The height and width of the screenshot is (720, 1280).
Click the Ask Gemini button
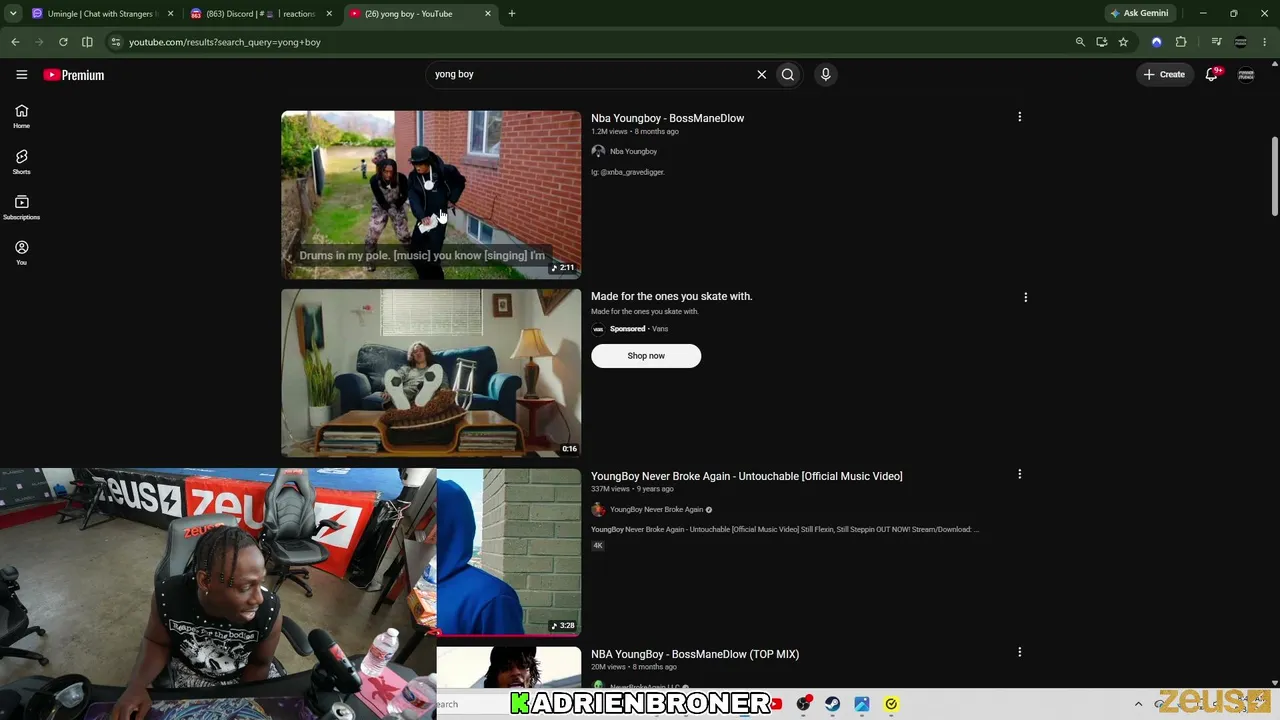(1139, 13)
